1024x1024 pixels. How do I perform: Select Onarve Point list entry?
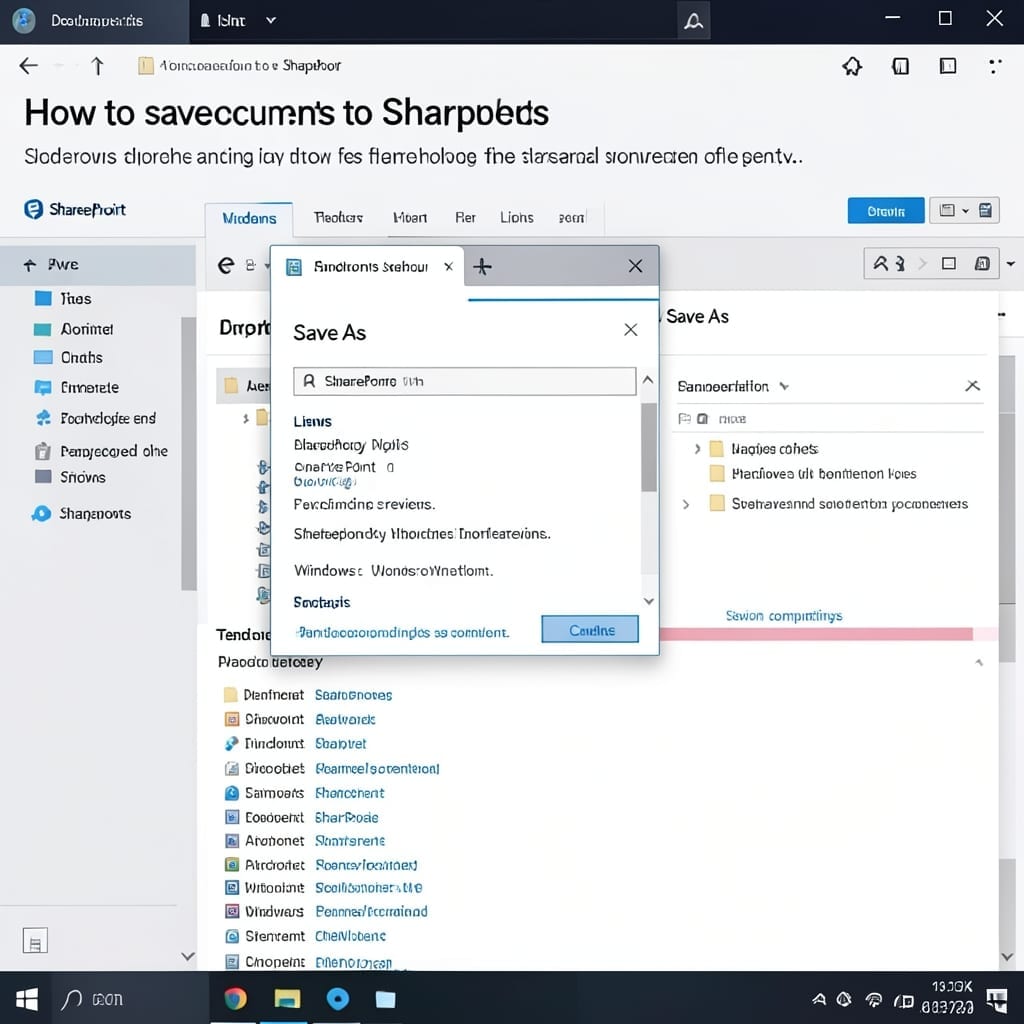(x=344, y=467)
